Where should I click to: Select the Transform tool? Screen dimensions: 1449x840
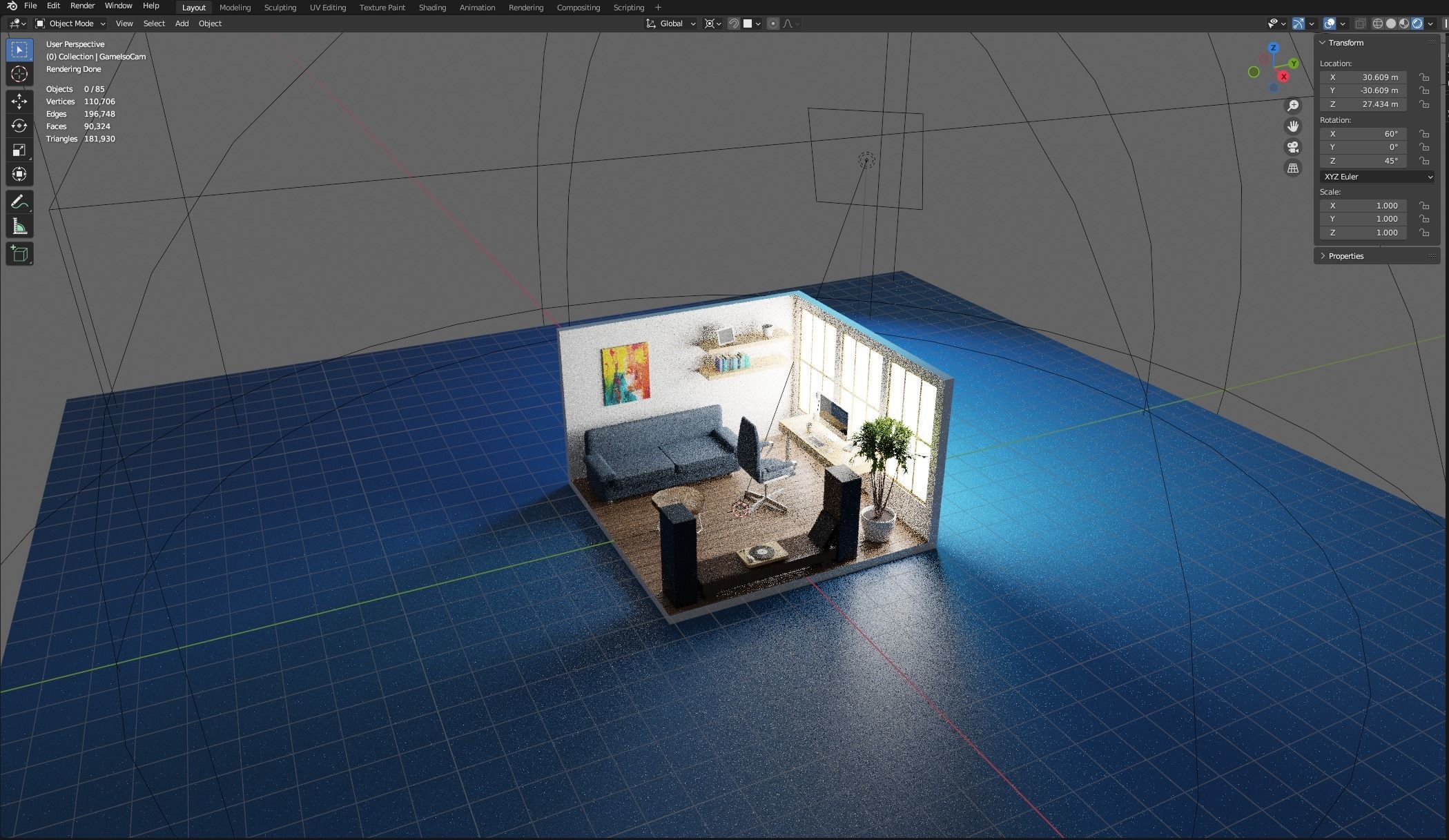(19, 174)
